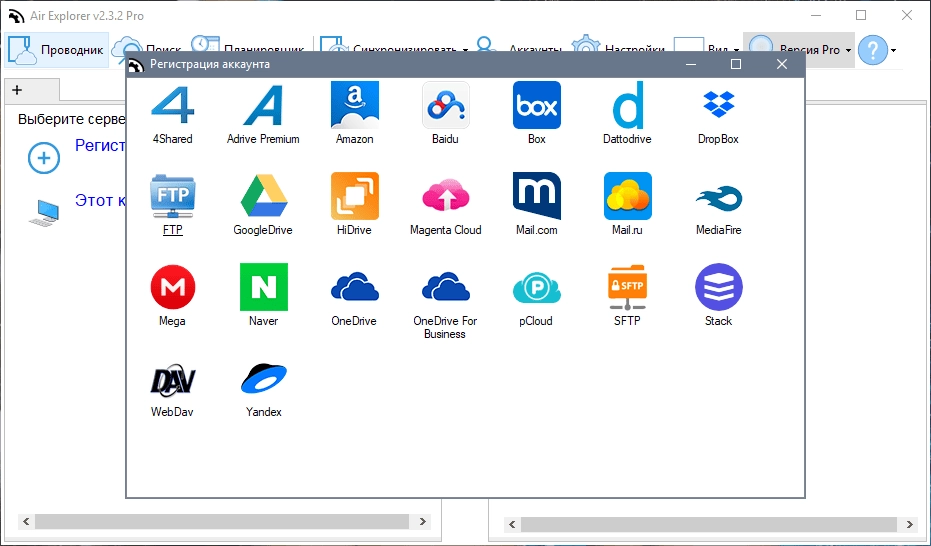Minimize the Регистрация аккаунта dialog
The width and height of the screenshot is (931, 546).
(691, 64)
